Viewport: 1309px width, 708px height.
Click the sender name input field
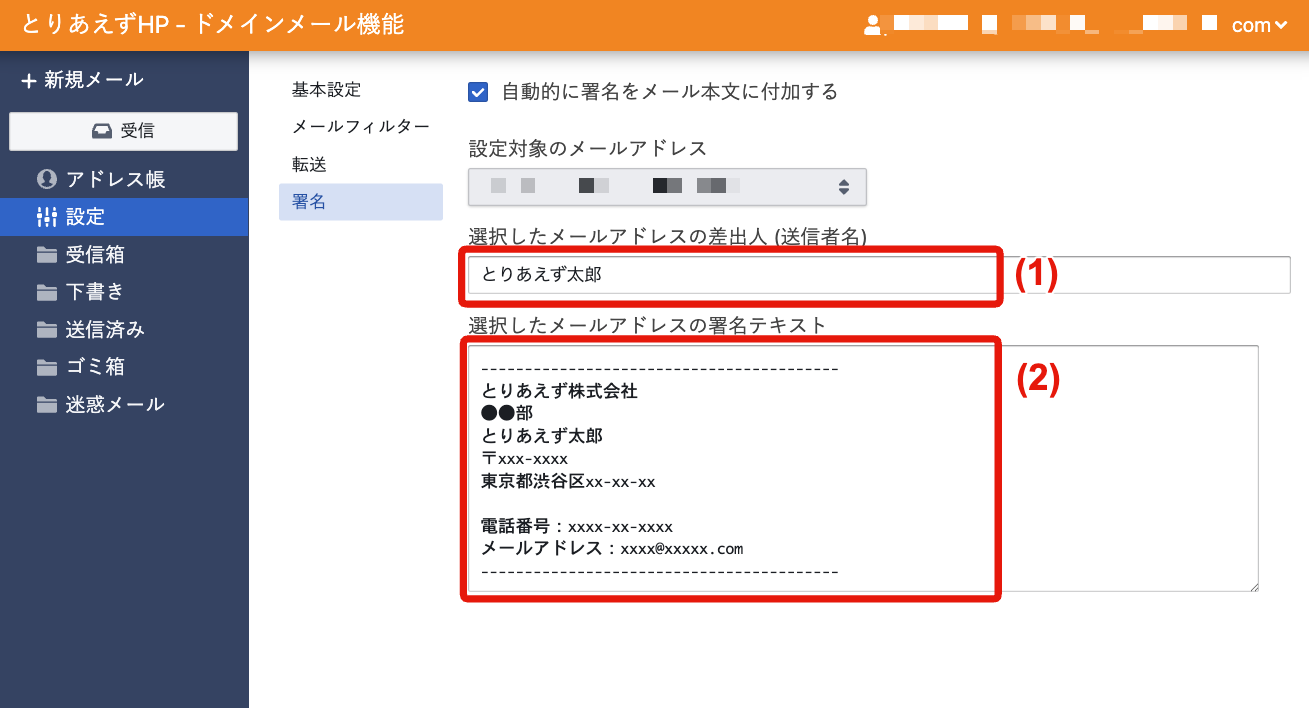tap(879, 275)
